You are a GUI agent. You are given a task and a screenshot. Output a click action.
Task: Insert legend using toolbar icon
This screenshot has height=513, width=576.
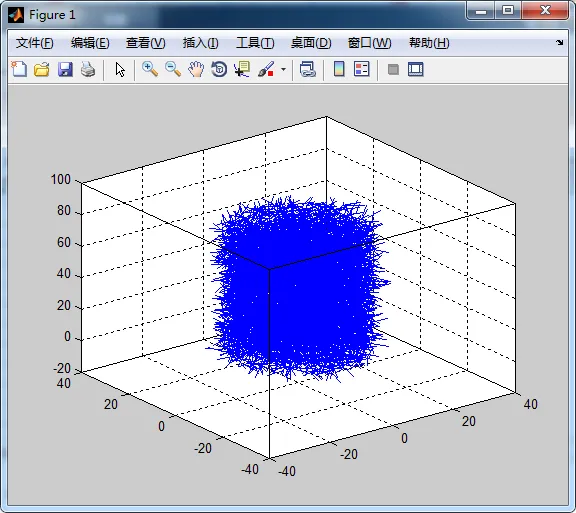point(361,69)
